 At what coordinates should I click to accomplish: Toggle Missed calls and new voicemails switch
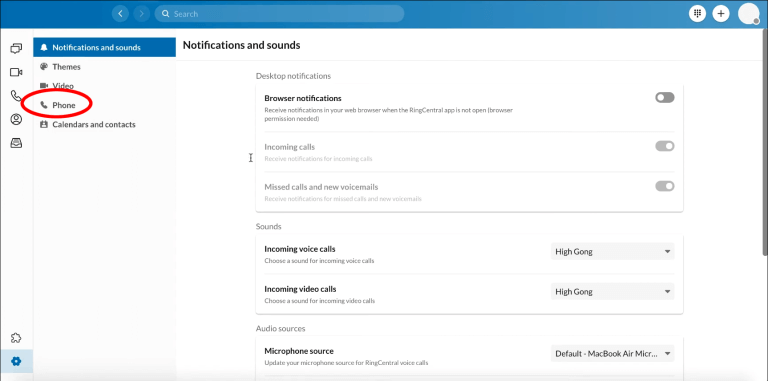pyautogui.click(x=665, y=186)
